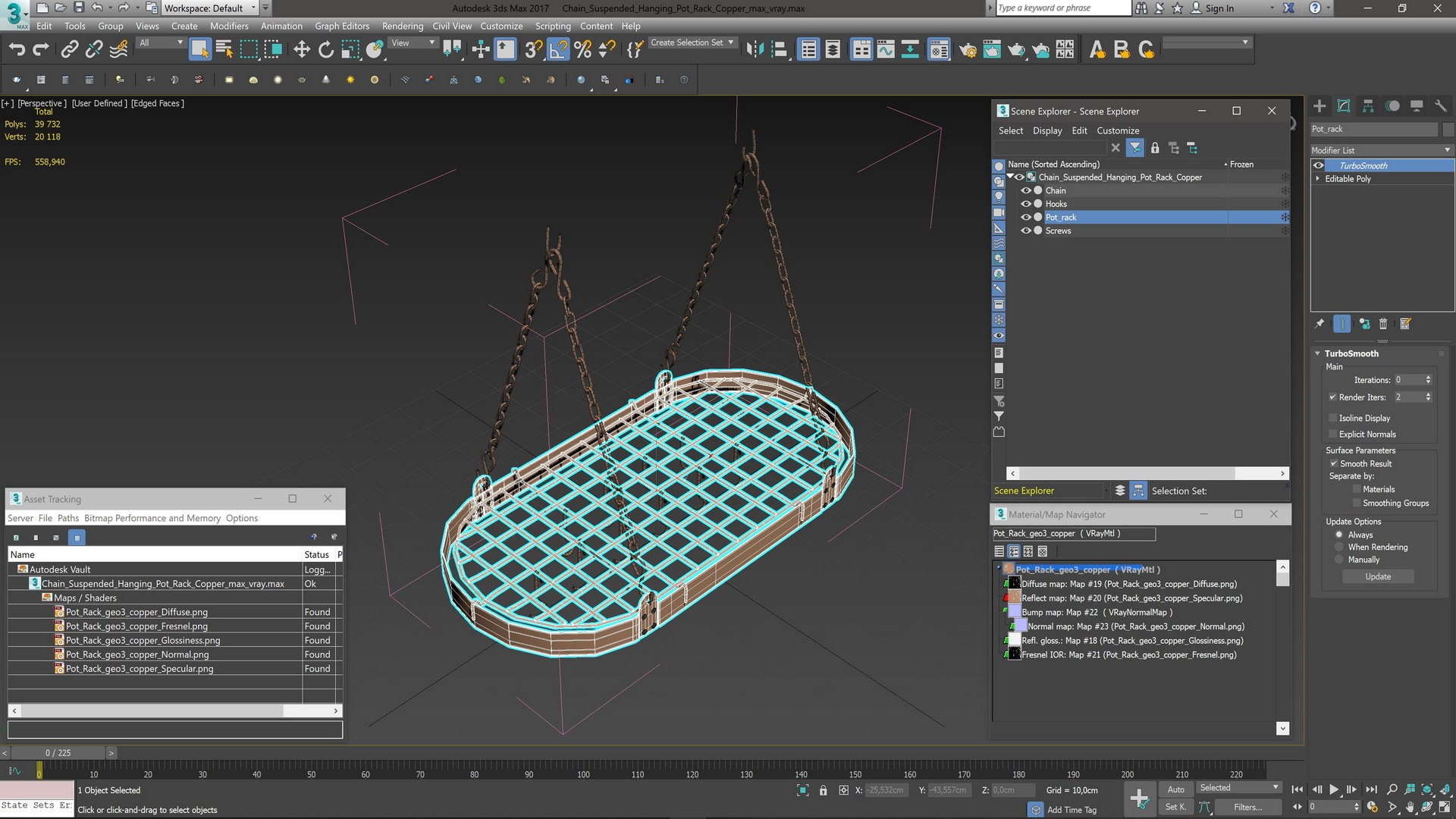Image resolution: width=1456 pixels, height=819 pixels.
Task: Open the Hierarchy command panel tab
Action: coord(1368,106)
